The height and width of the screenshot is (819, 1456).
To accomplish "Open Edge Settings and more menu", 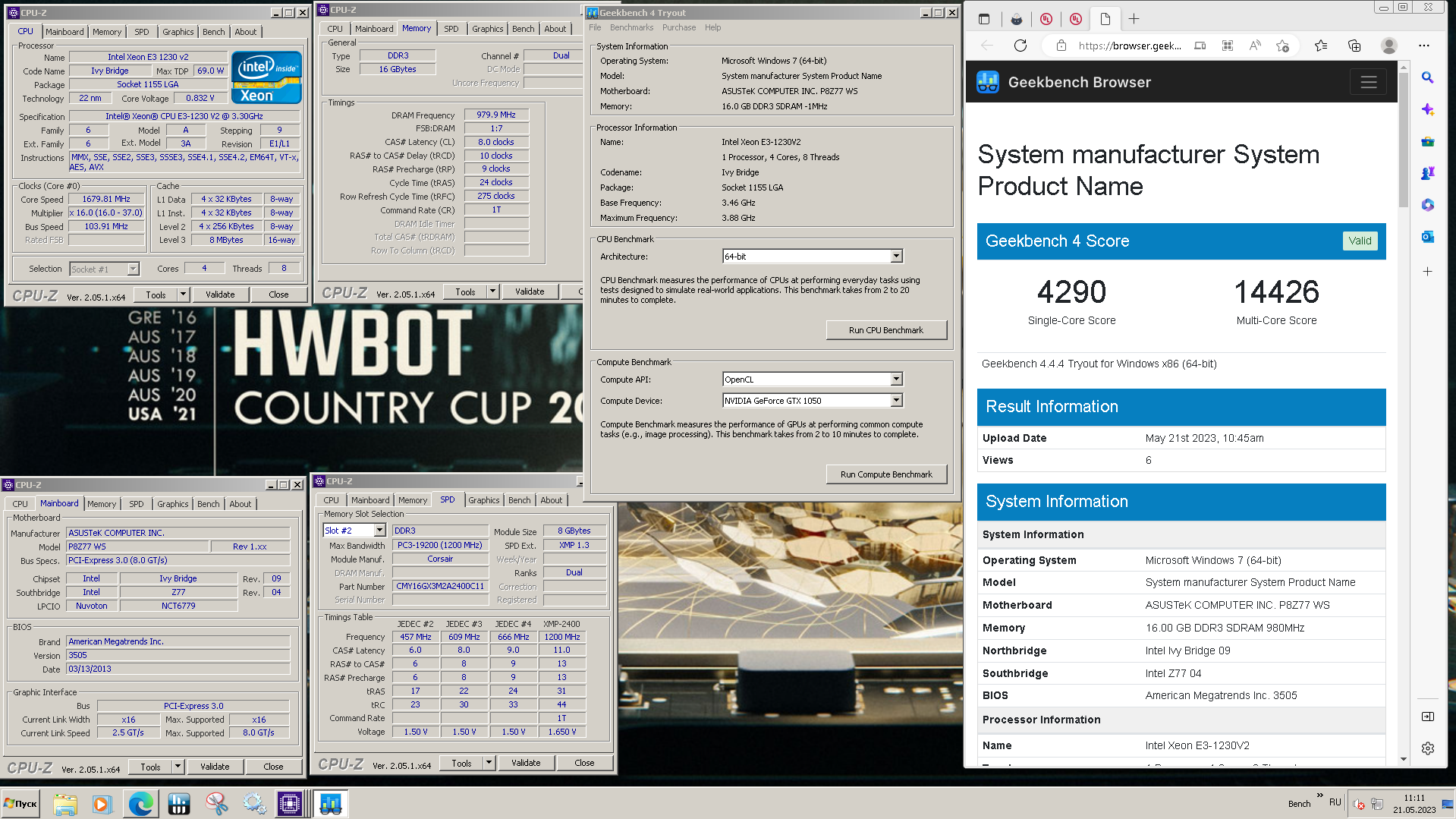I will tap(1424, 46).
